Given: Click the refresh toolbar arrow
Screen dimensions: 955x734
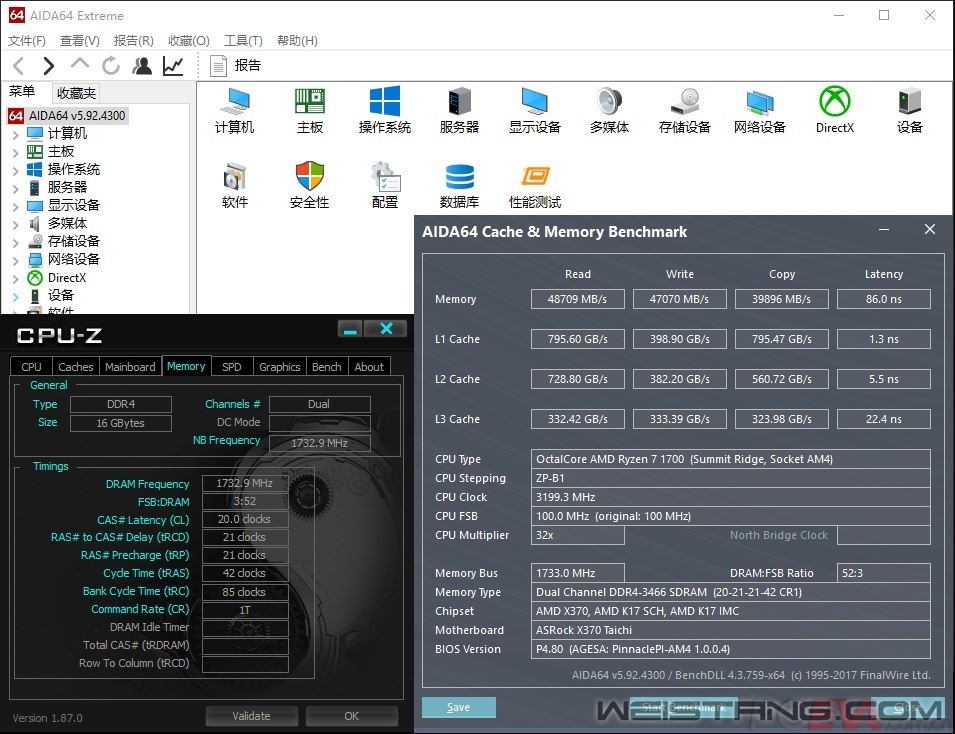Looking at the screenshot, I should click(x=111, y=66).
